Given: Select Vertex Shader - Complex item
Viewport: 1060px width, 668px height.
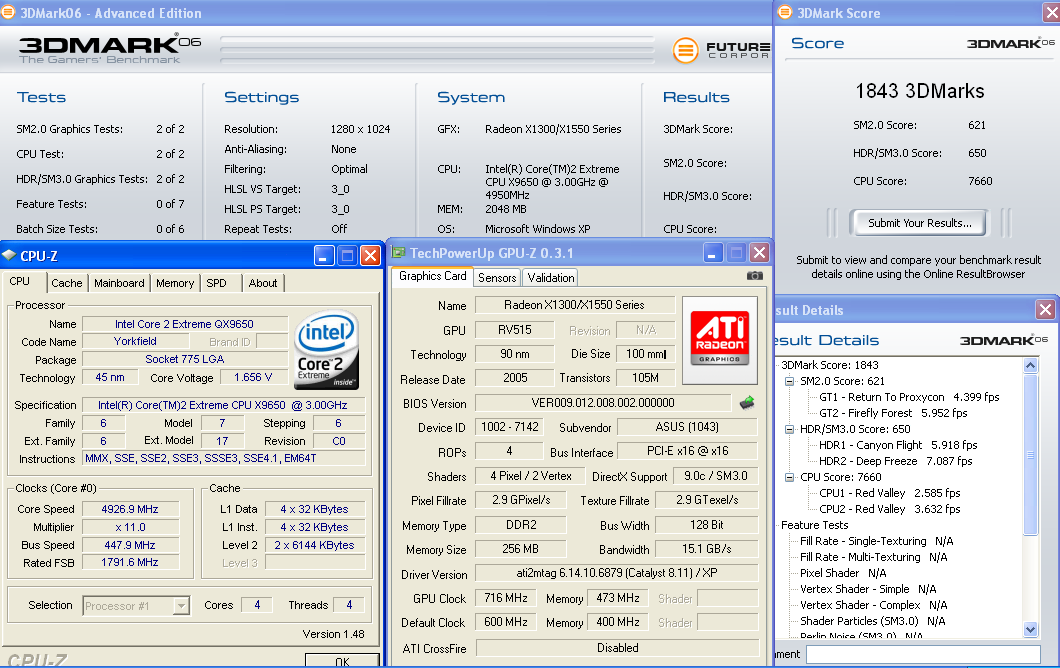Looking at the screenshot, I should coord(873,606).
